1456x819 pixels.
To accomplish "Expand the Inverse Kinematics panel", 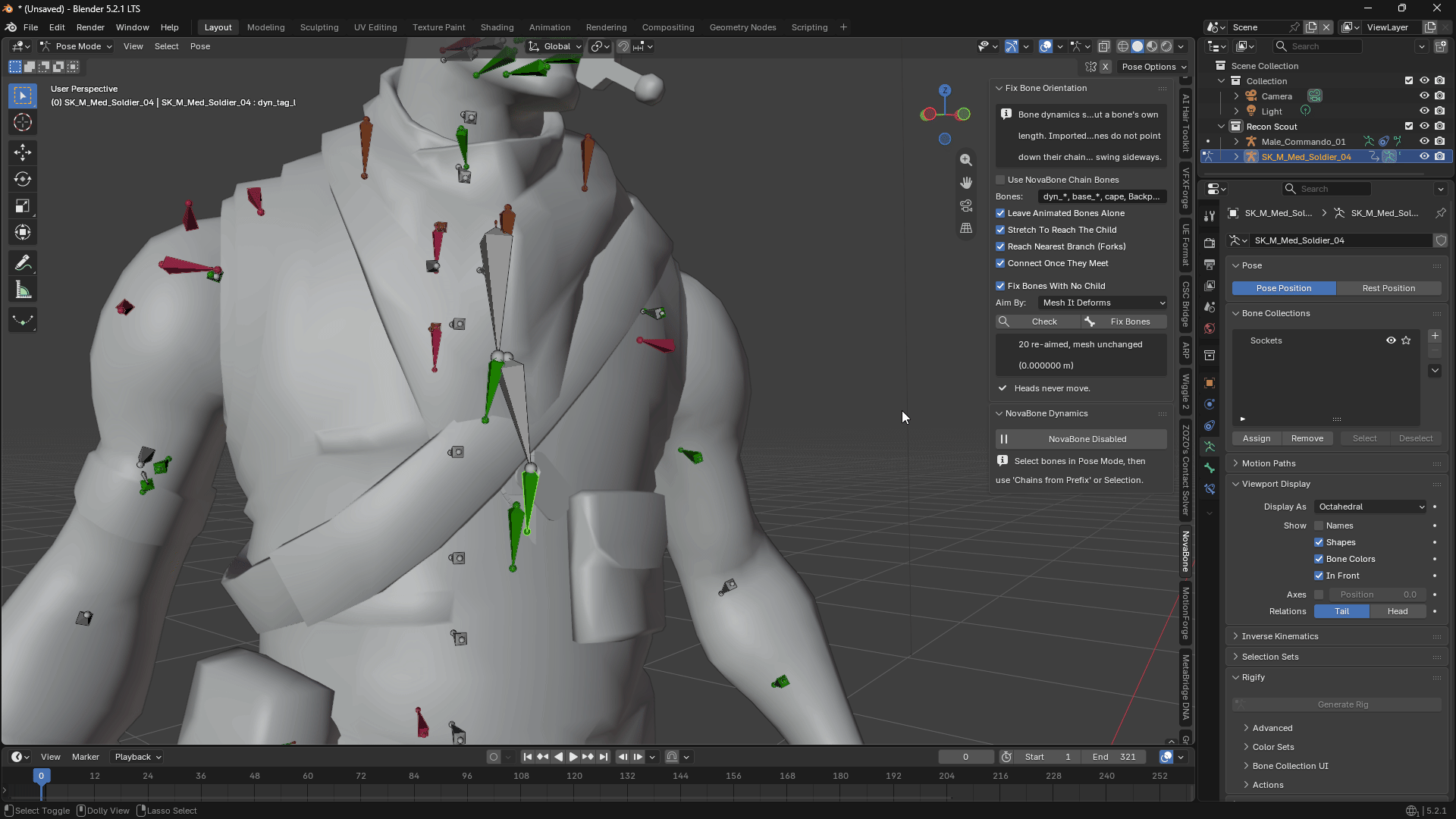I will point(1280,636).
